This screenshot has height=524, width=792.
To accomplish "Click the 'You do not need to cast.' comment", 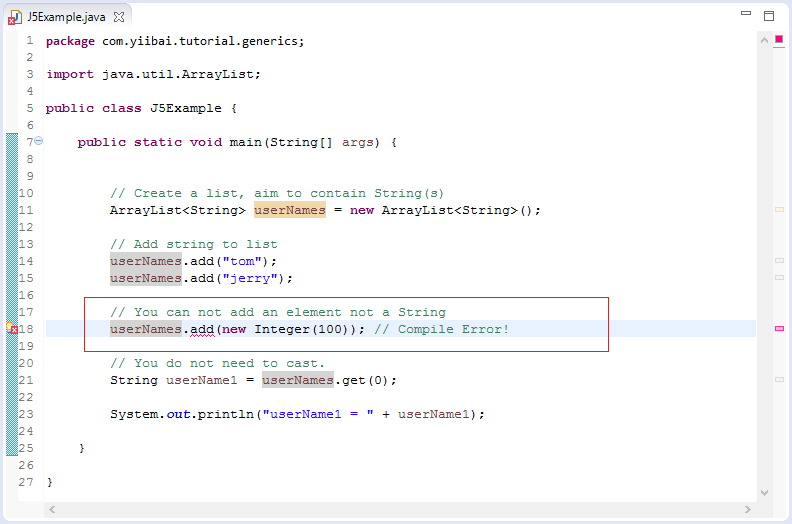I will tap(218, 363).
